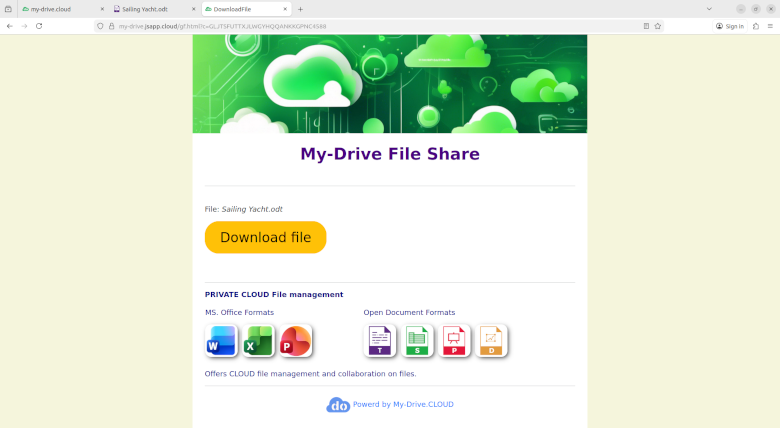Select the Open Document Drawing icon
The image size is (780, 439).
[x=491, y=341]
